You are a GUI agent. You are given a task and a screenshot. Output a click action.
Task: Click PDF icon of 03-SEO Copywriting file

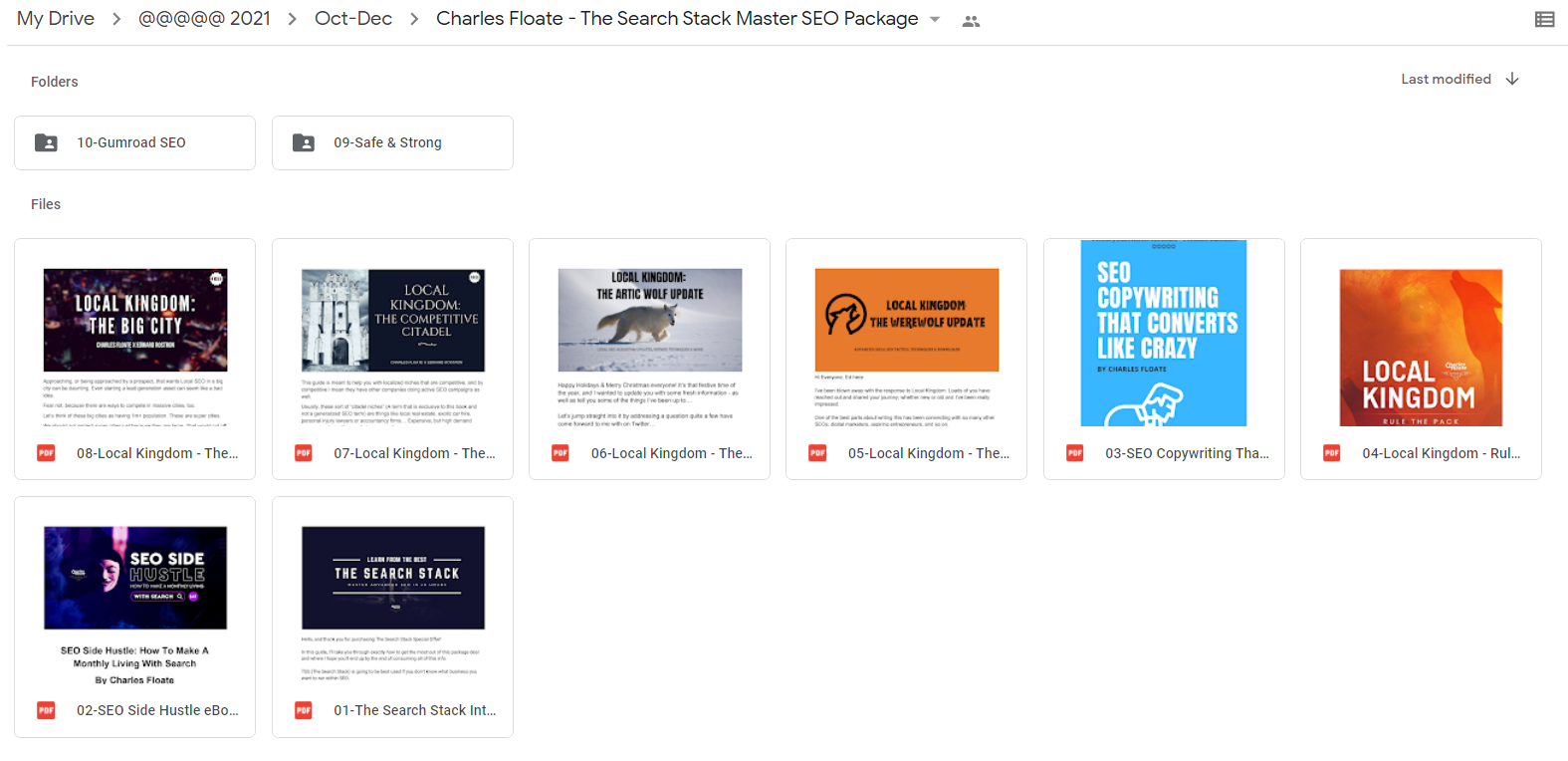tap(1075, 453)
